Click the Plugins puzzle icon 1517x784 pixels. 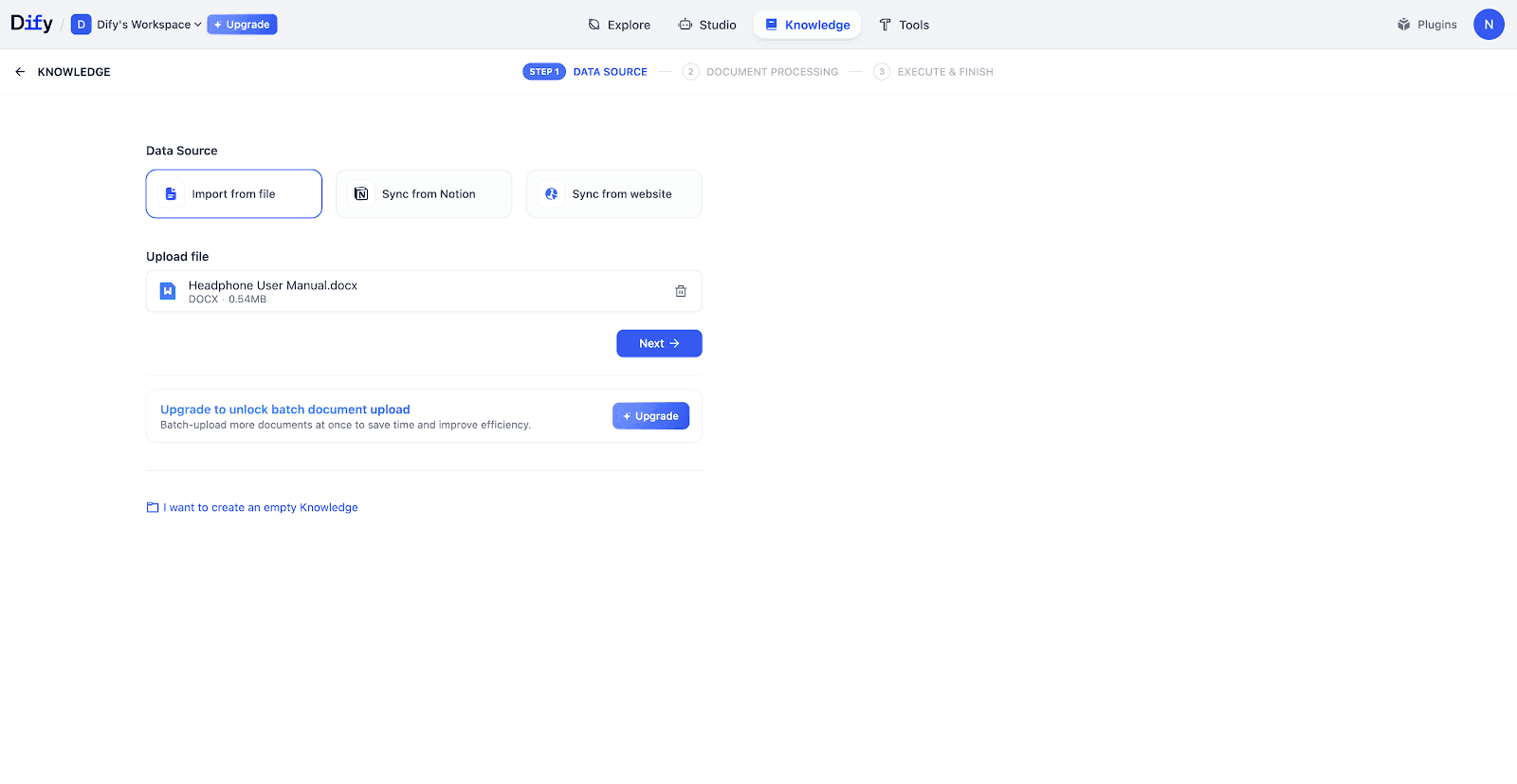1404,25
